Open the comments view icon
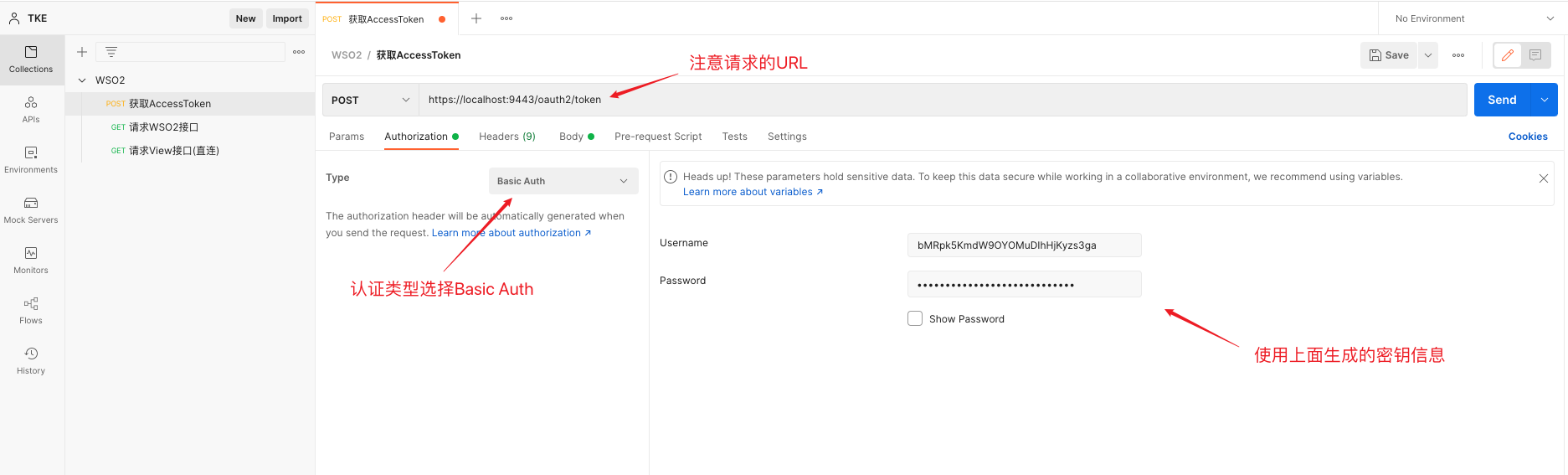1568x475 pixels. (1535, 55)
